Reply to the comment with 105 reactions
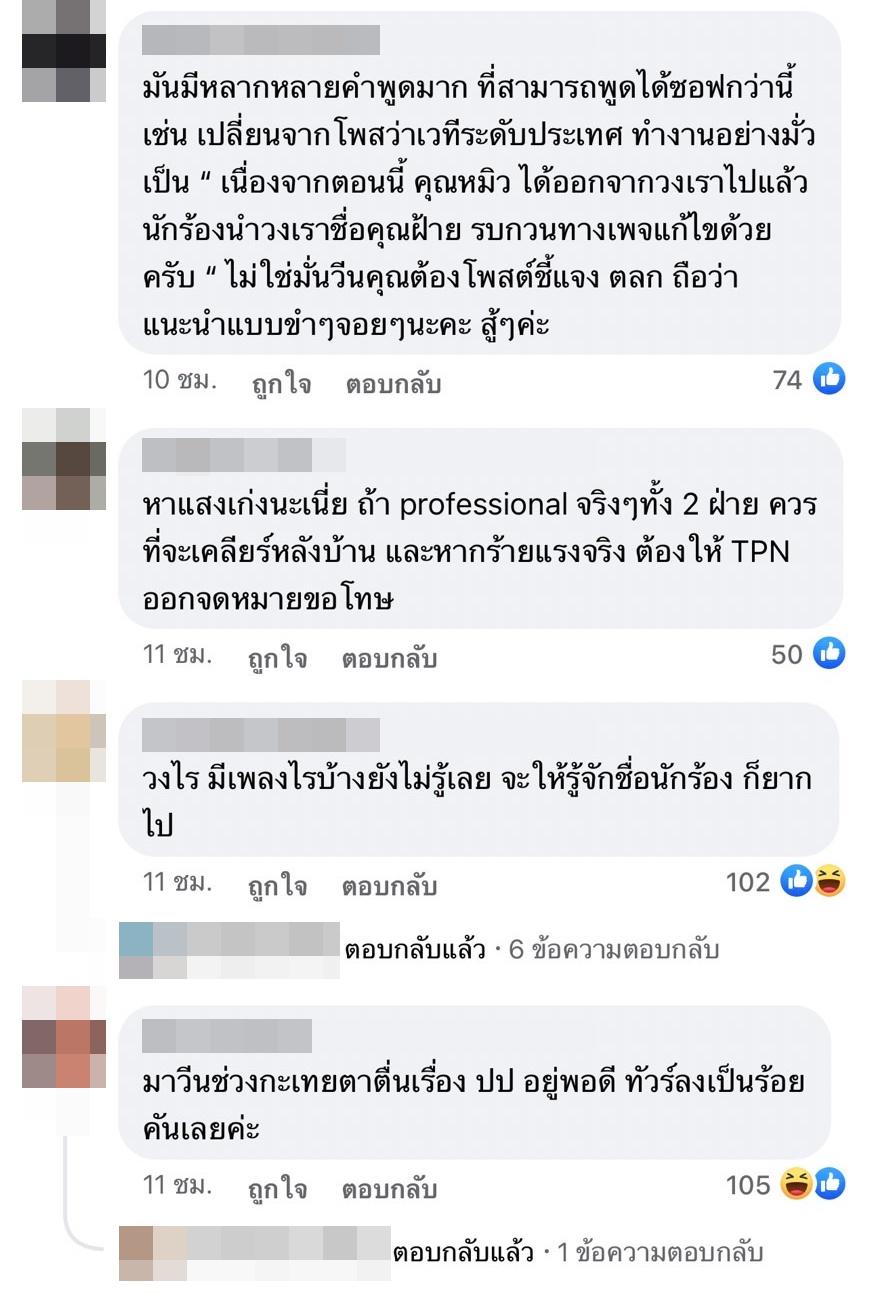 [389, 1189]
